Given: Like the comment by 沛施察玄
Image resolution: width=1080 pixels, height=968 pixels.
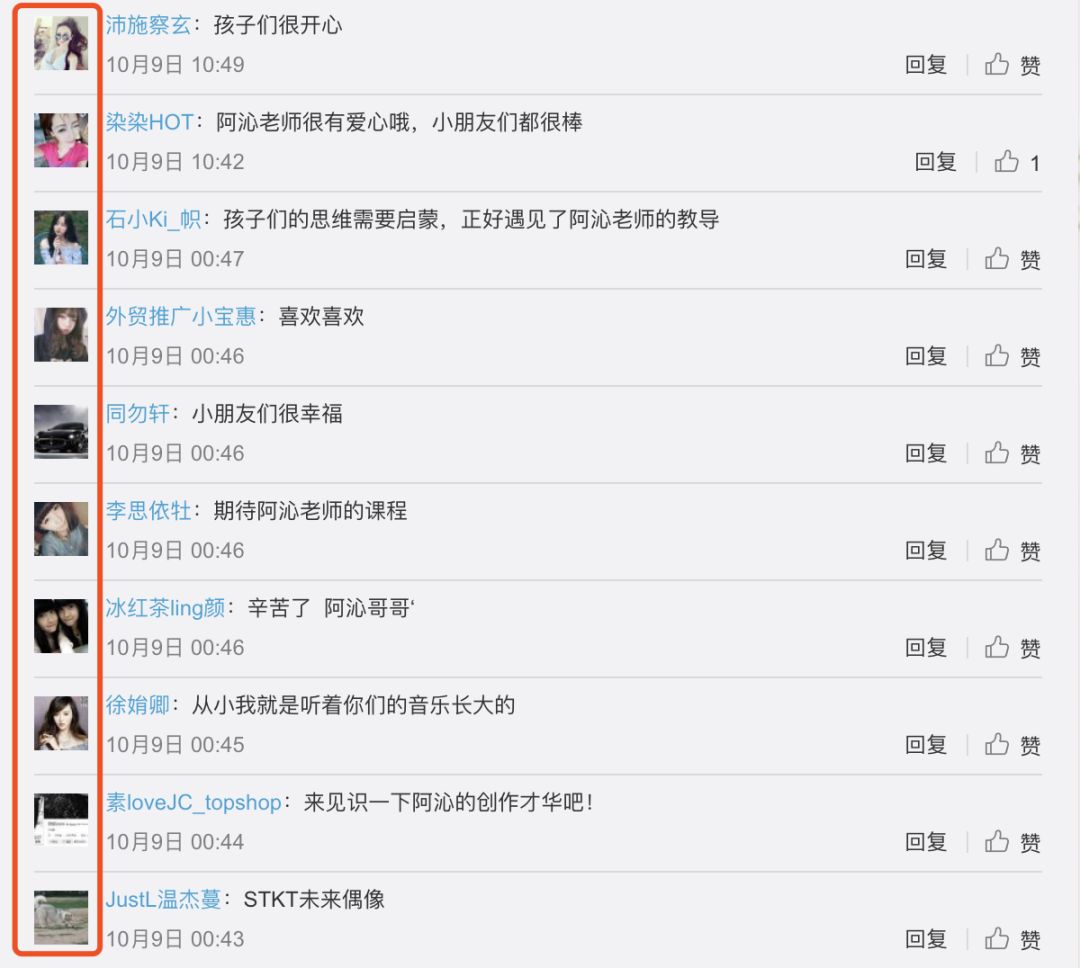Looking at the screenshot, I should coord(1012,65).
